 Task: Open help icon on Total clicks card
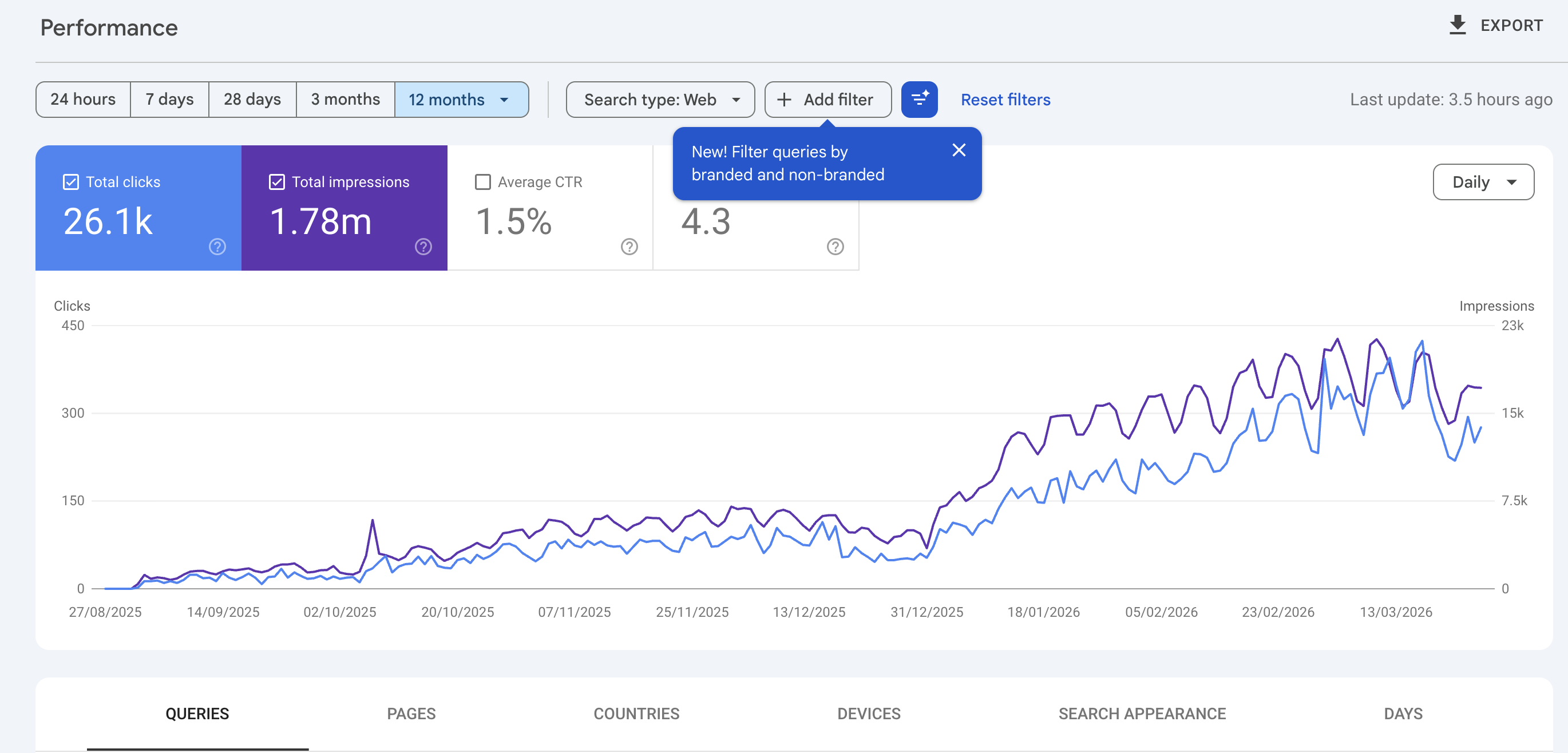tap(217, 247)
